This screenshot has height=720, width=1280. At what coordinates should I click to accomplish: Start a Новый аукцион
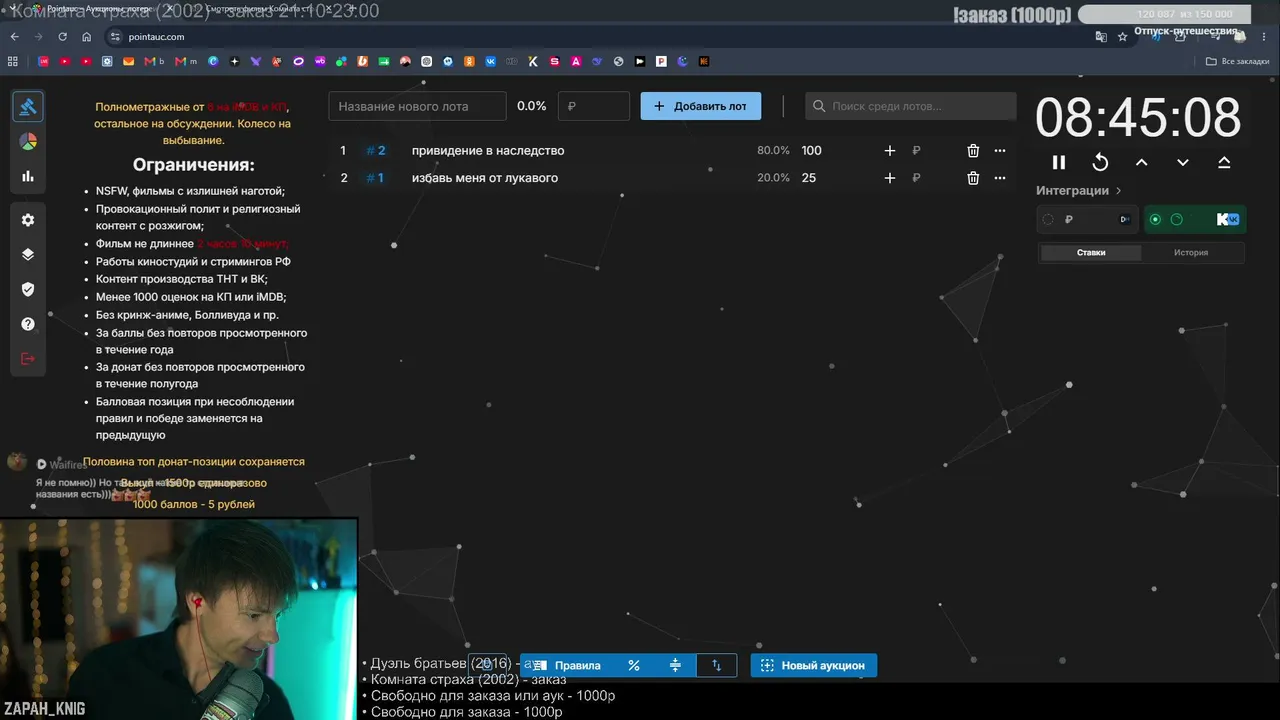coord(814,665)
